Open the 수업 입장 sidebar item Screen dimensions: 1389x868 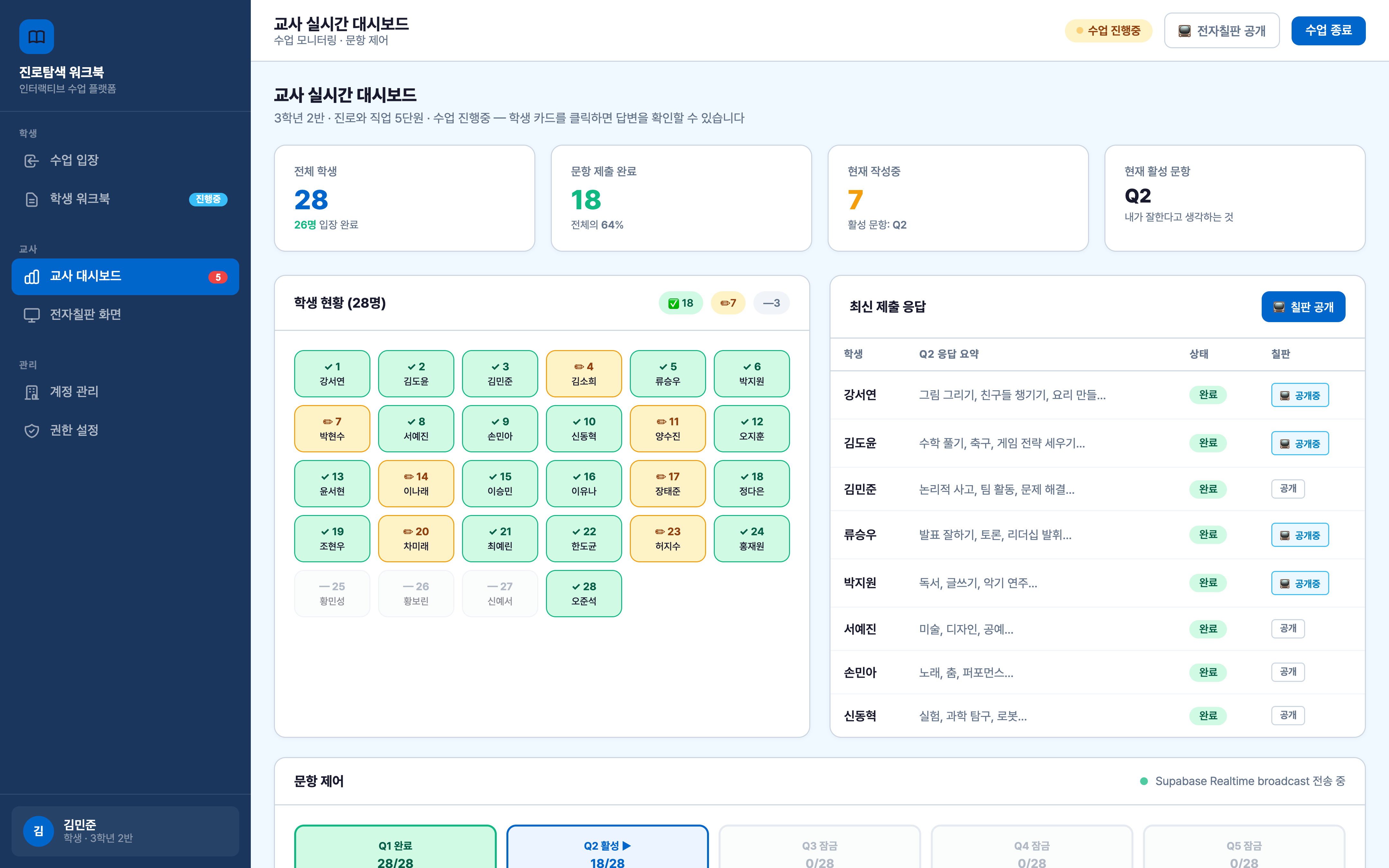coord(125,161)
